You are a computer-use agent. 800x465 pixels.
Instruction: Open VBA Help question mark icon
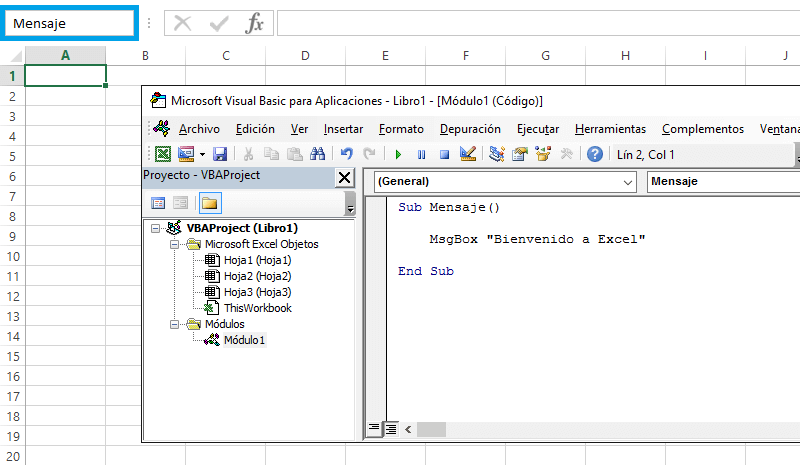(595, 154)
